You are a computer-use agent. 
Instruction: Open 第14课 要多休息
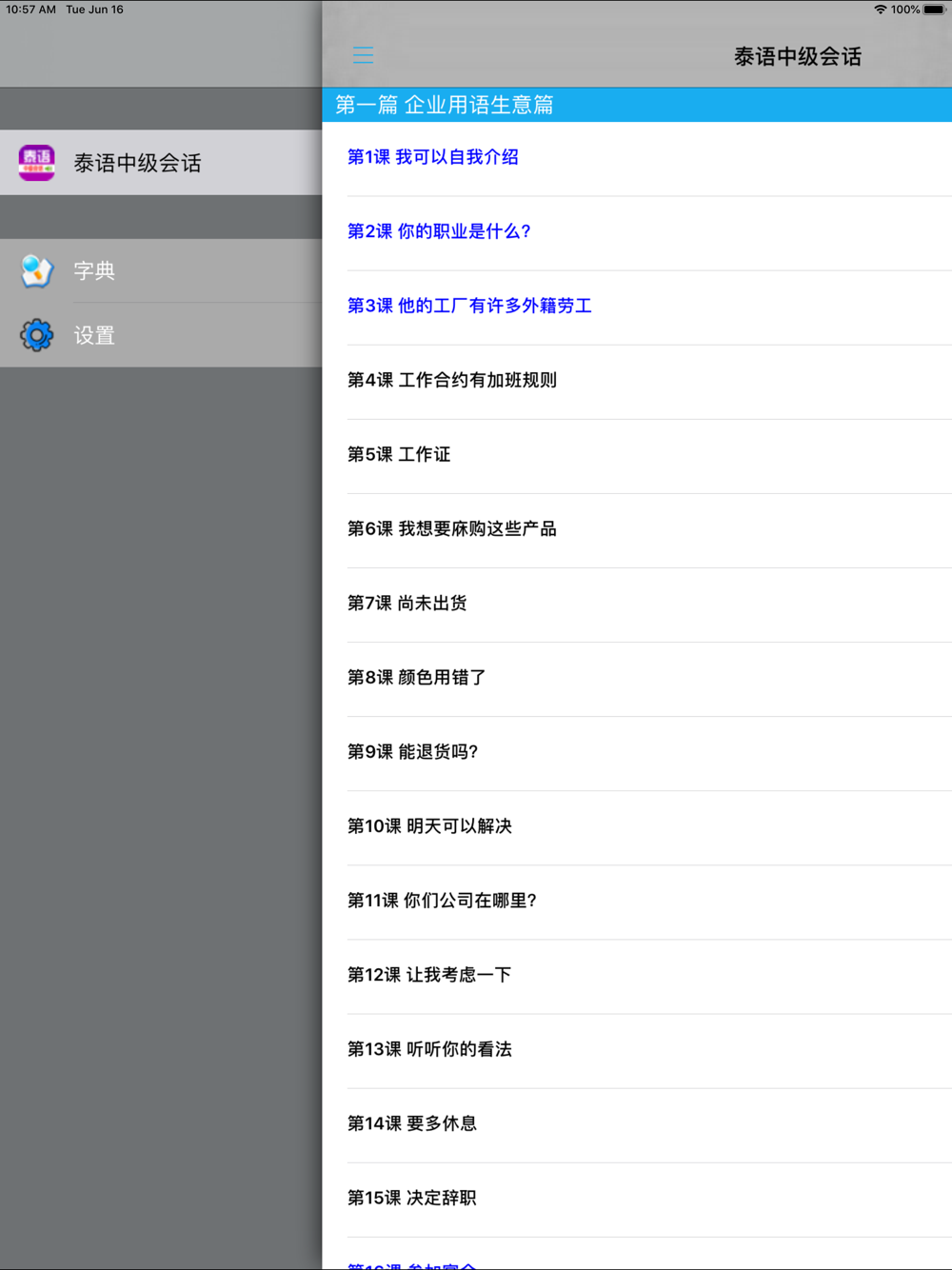click(x=637, y=1124)
